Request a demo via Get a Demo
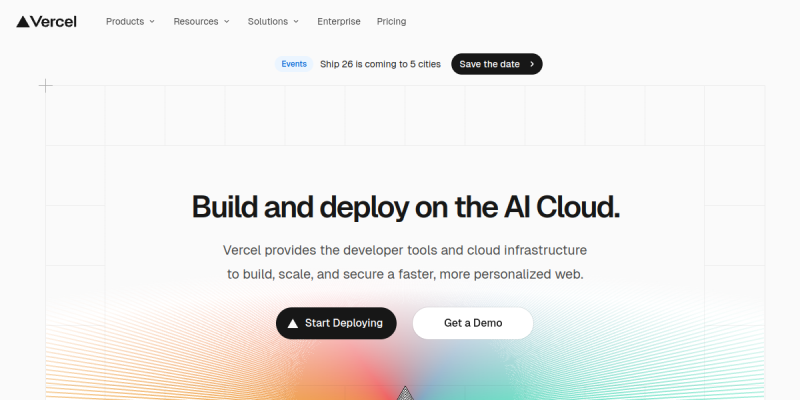Screen dimensions: 800x400 pyautogui.click(x=473, y=323)
